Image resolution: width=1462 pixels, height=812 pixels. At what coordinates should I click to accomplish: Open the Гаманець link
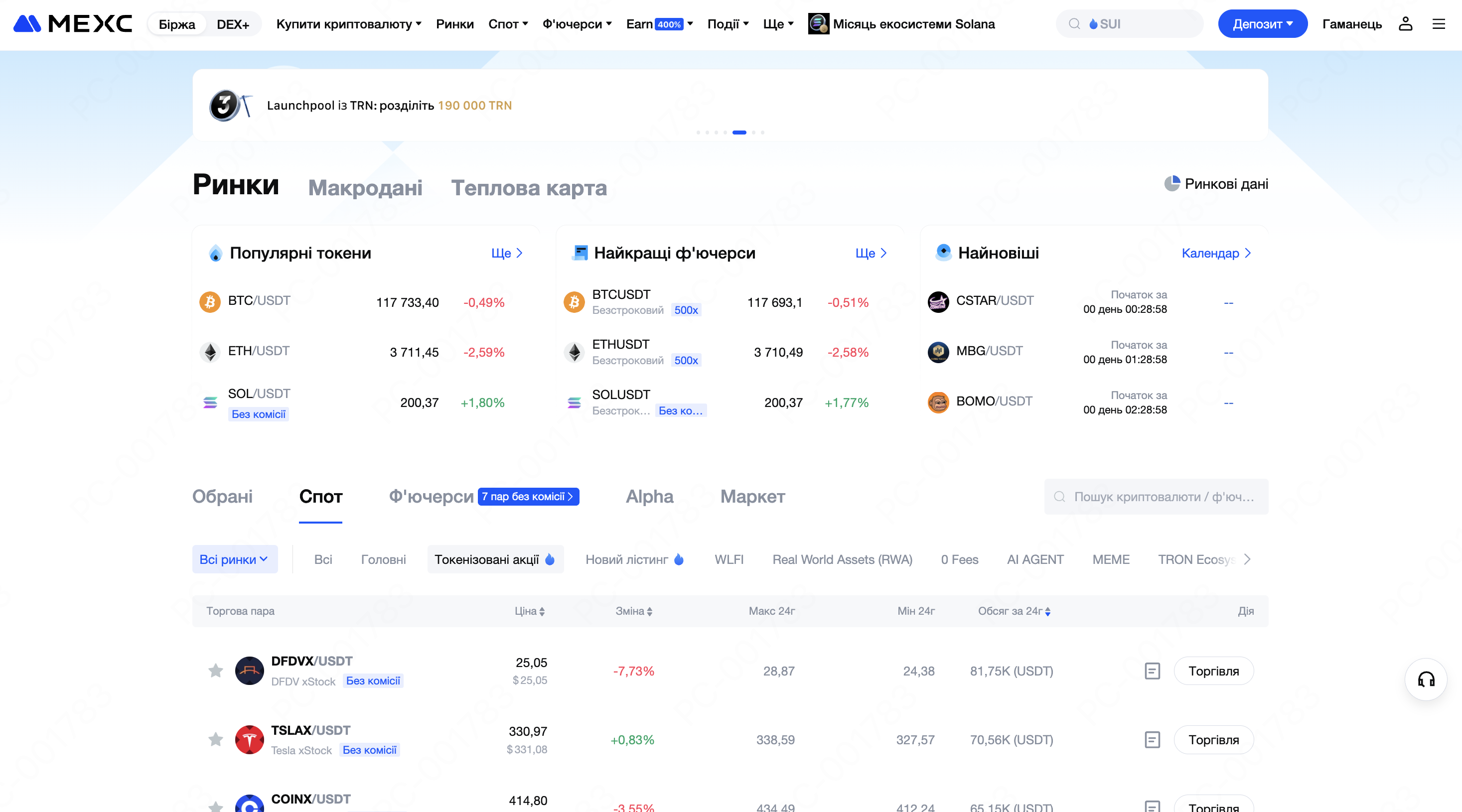point(1352,24)
